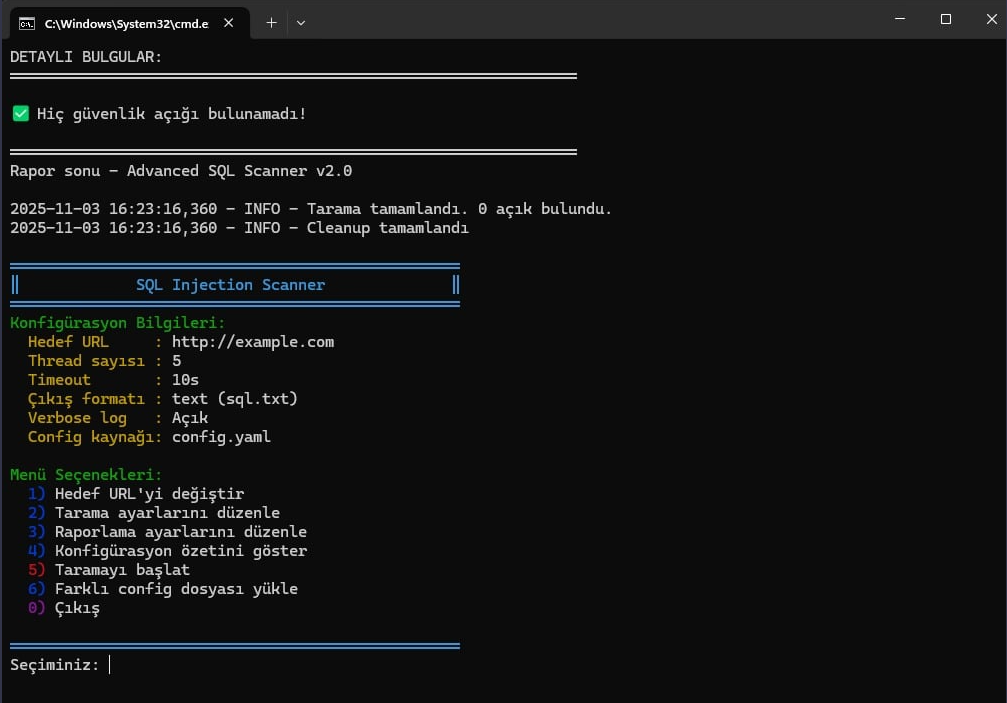Click the 'Açık' verbose log value

click(x=190, y=418)
